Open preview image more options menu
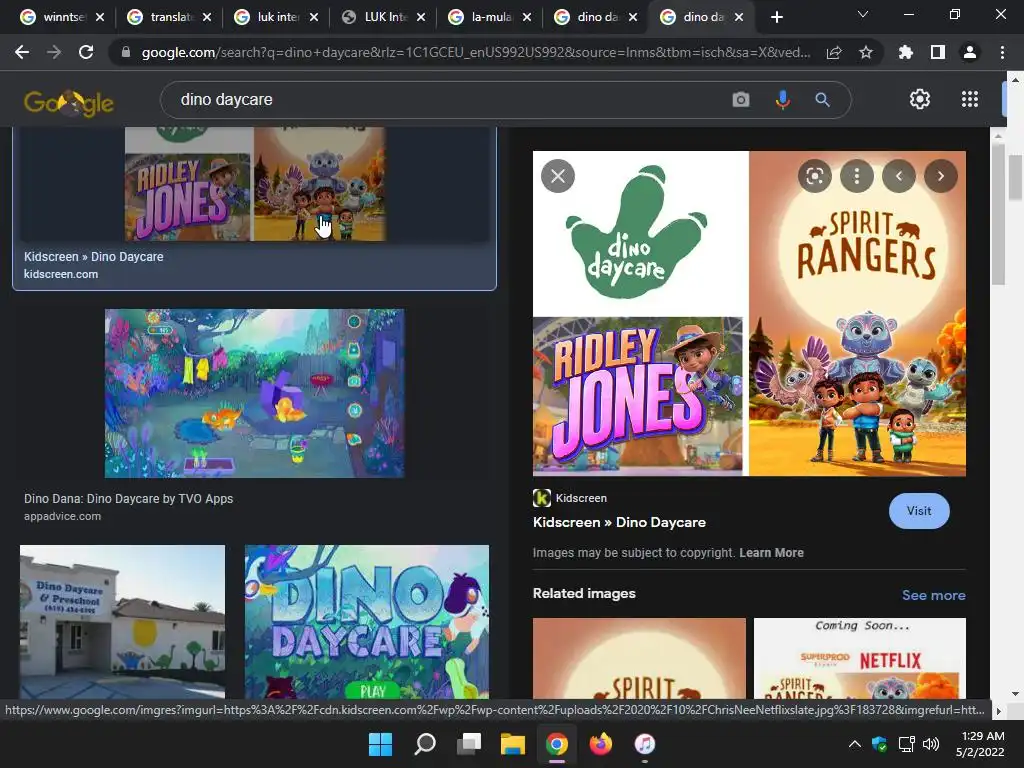 (857, 176)
